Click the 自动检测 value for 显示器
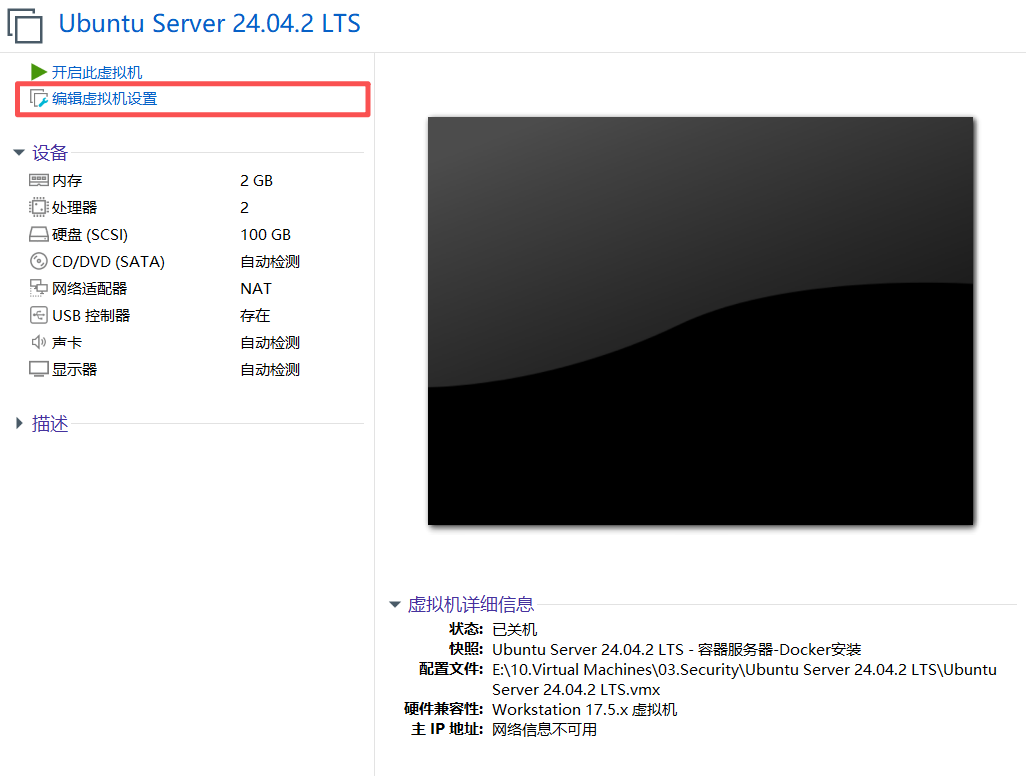Screen dimensions: 1026x776 pyautogui.click(x=270, y=370)
